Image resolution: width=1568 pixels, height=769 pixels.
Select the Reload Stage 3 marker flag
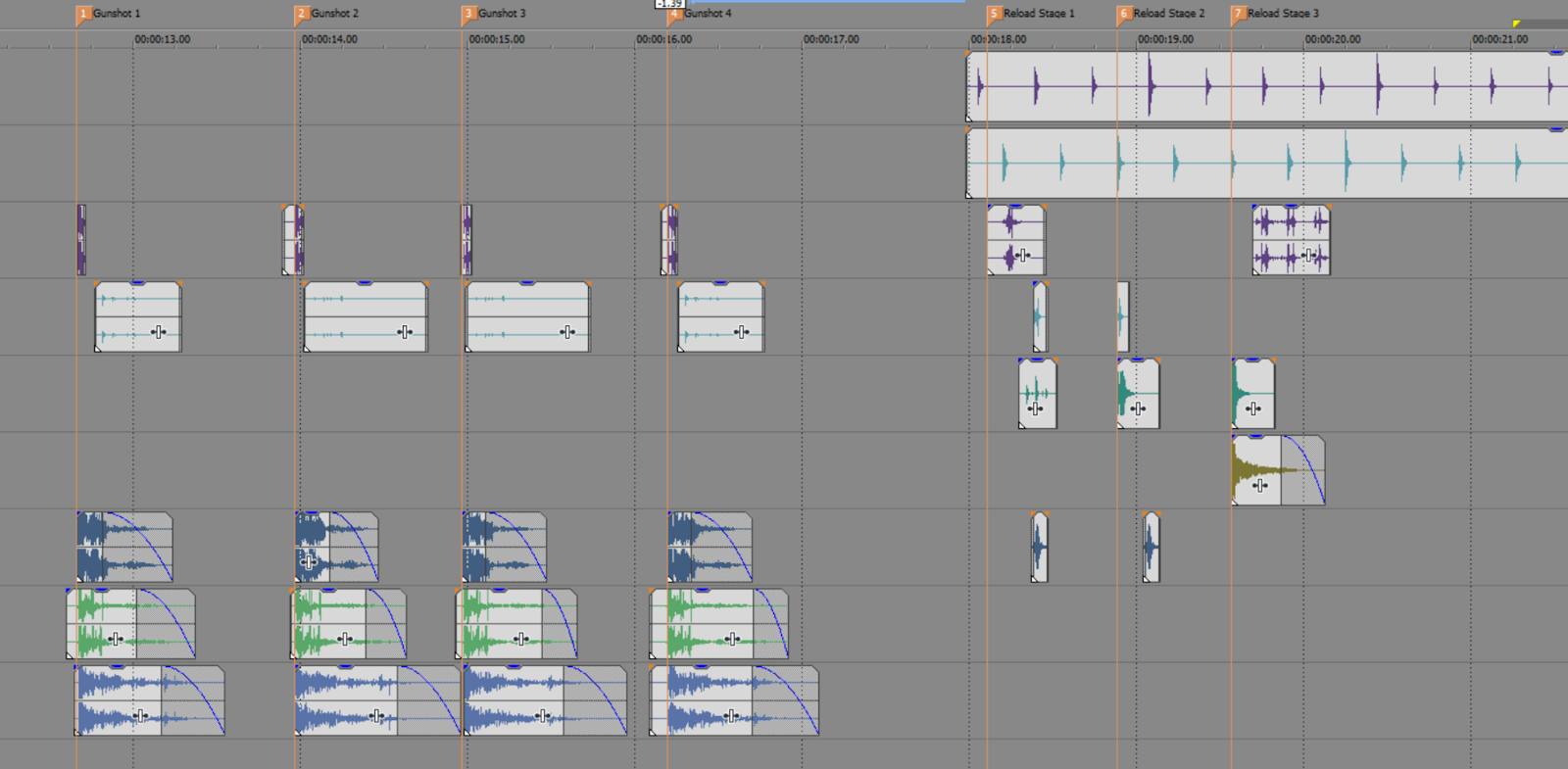pos(1238,14)
